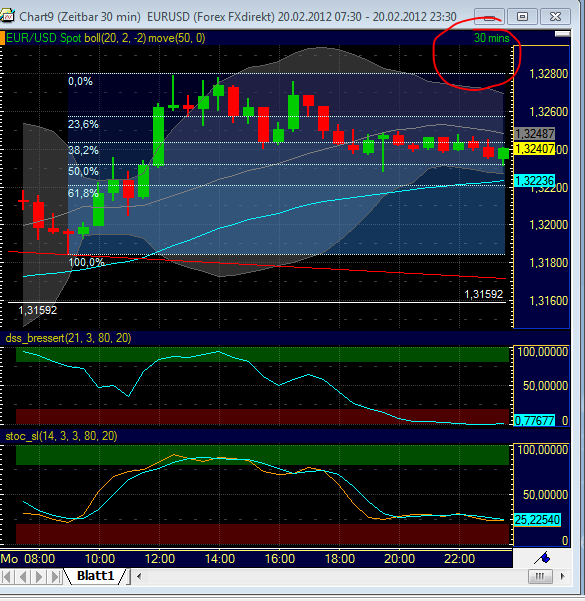The width and height of the screenshot is (585, 601).
Task: Select the 'stoc_sl(14, 3, 3, 80, 20)' indicator label
Action: [x=61, y=436]
